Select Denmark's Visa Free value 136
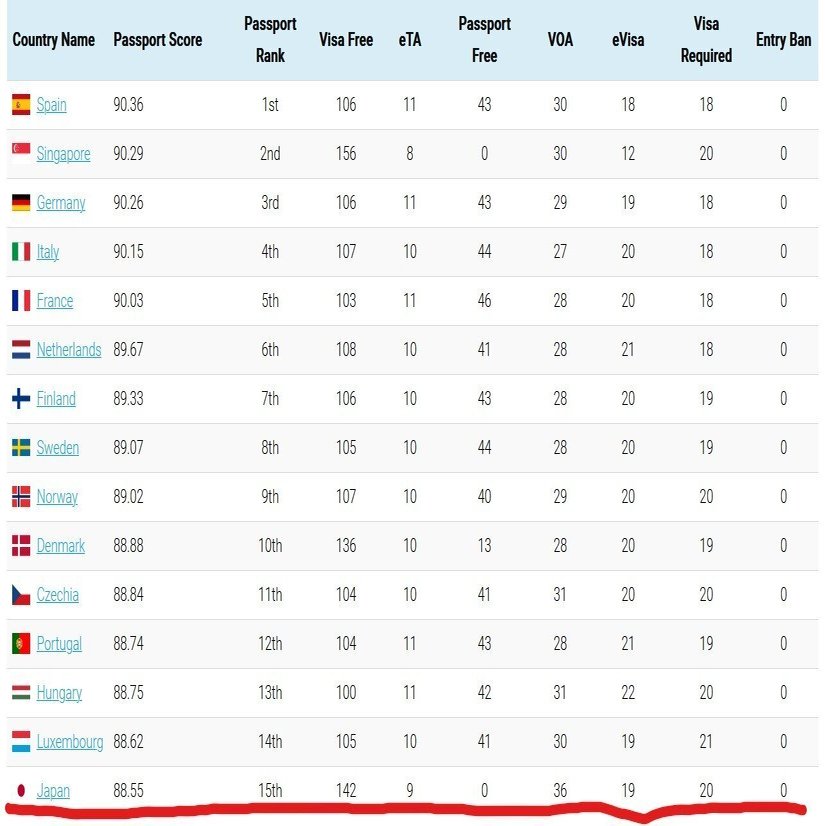This screenshot has height=826, width=826. point(346,545)
